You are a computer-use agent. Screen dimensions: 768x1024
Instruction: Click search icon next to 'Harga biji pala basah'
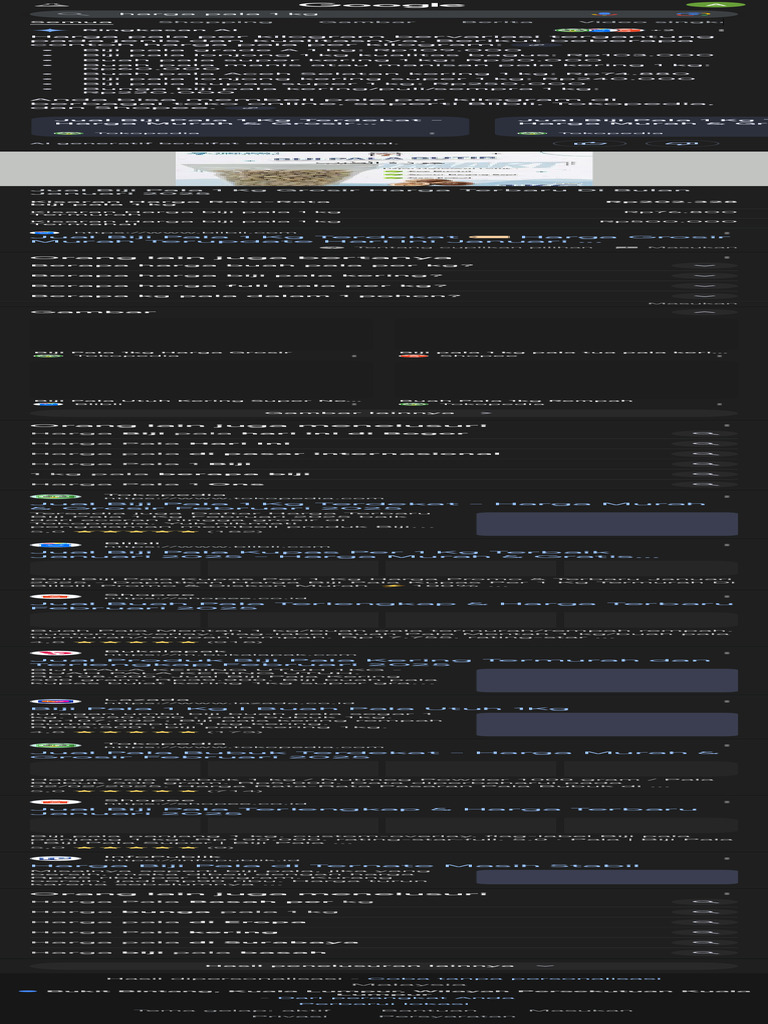point(704,953)
